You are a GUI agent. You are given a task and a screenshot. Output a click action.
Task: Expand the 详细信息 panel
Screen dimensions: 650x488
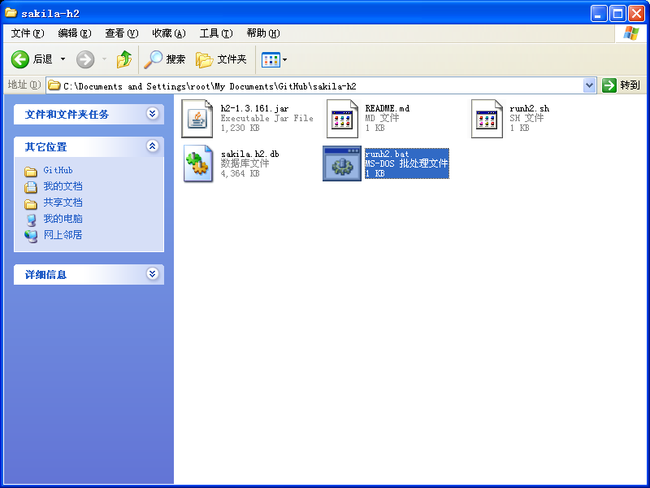(x=153, y=274)
